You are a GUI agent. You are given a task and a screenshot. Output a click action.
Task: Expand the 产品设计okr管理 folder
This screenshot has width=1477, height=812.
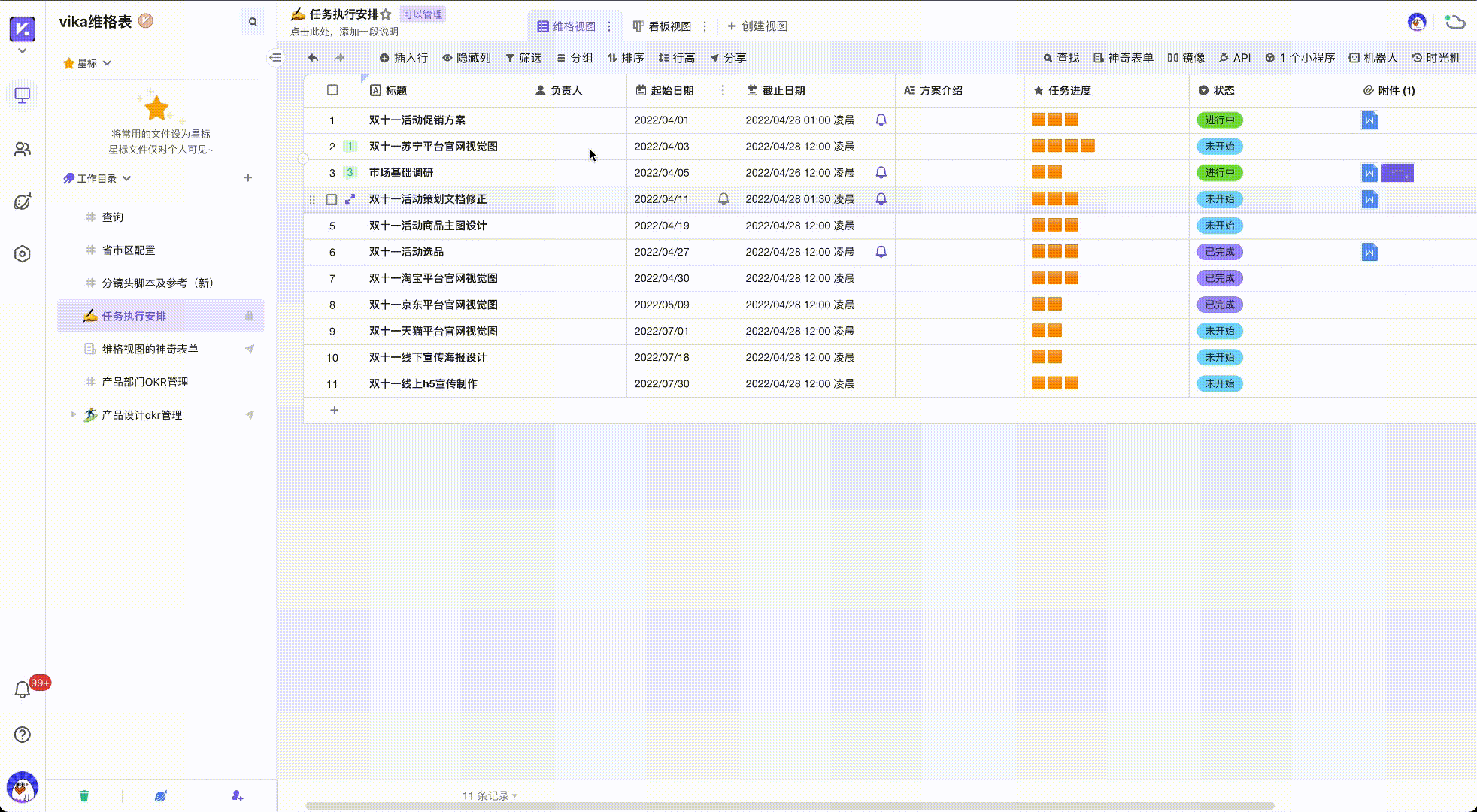click(x=73, y=414)
